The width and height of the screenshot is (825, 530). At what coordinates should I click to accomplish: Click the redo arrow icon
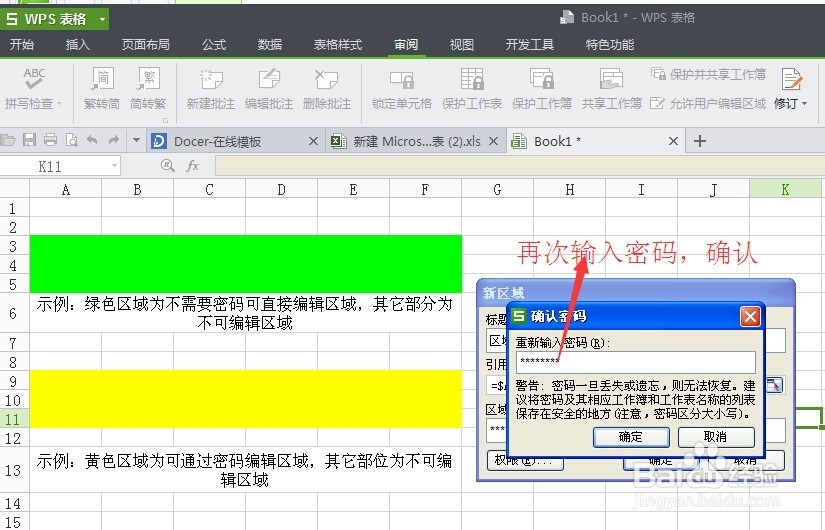click(113, 141)
